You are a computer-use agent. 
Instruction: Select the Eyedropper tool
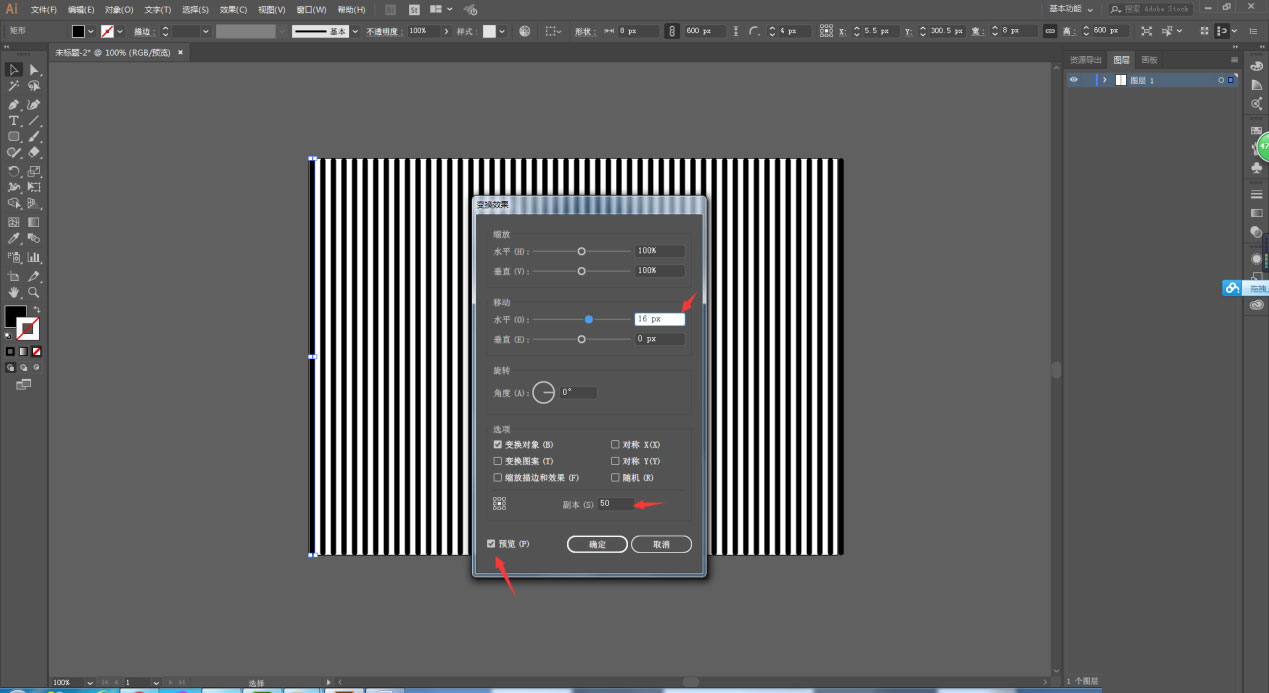14,239
